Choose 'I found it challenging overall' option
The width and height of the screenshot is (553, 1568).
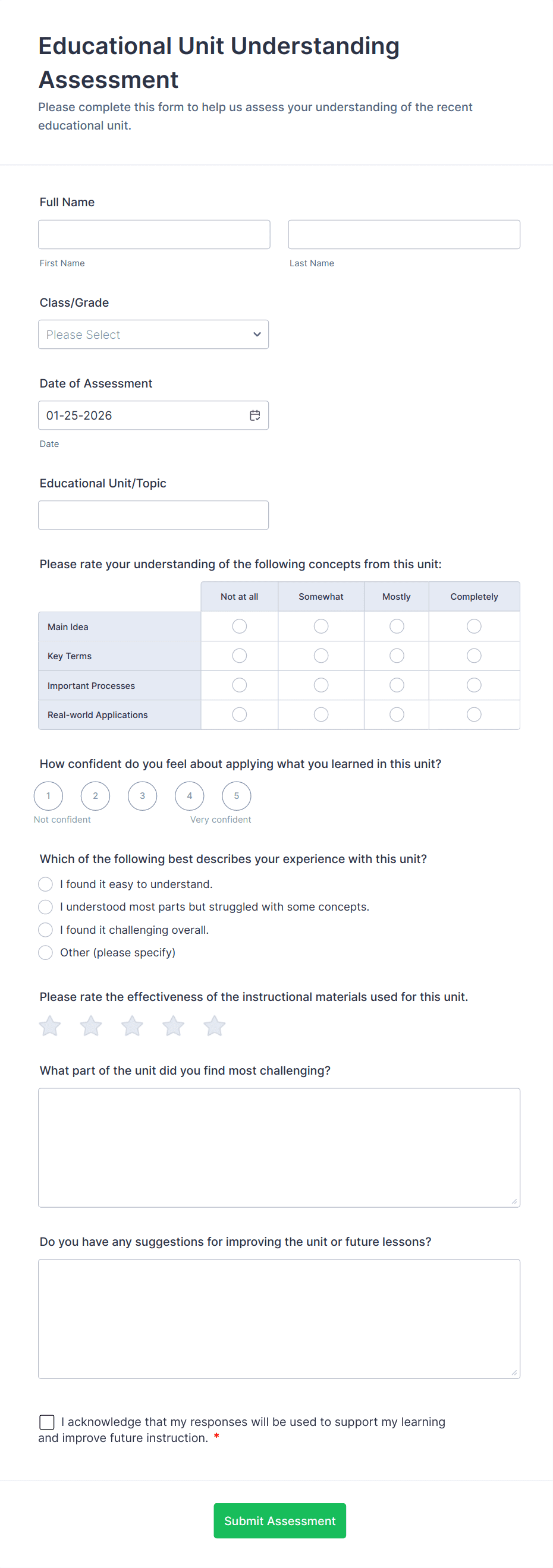46,930
